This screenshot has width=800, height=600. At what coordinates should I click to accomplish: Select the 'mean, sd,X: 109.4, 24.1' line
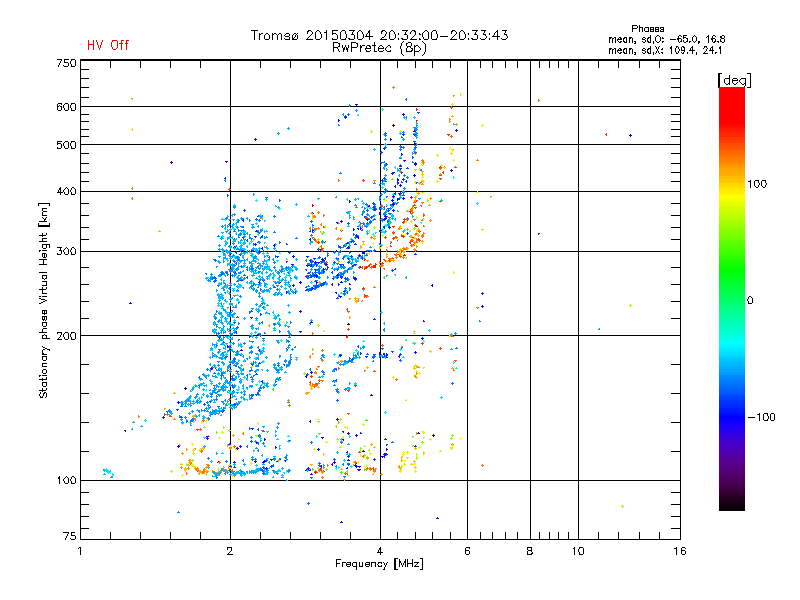[x=665, y=50]
